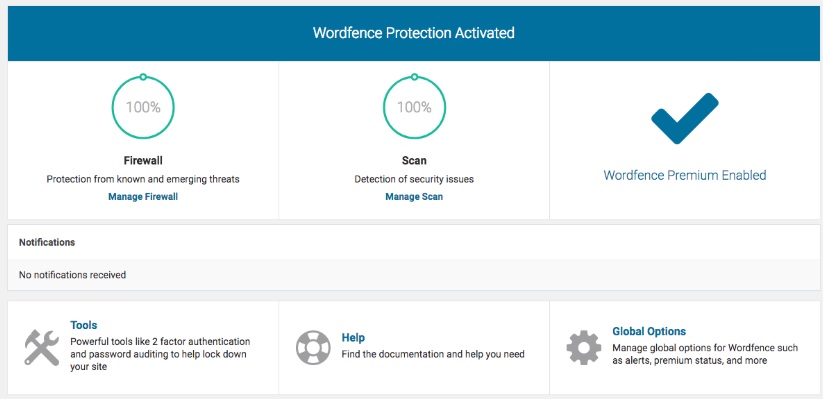The image size is (823, 399).
Task: Click the Tools description about 2 factor authentication
Action: click(160, 354)
